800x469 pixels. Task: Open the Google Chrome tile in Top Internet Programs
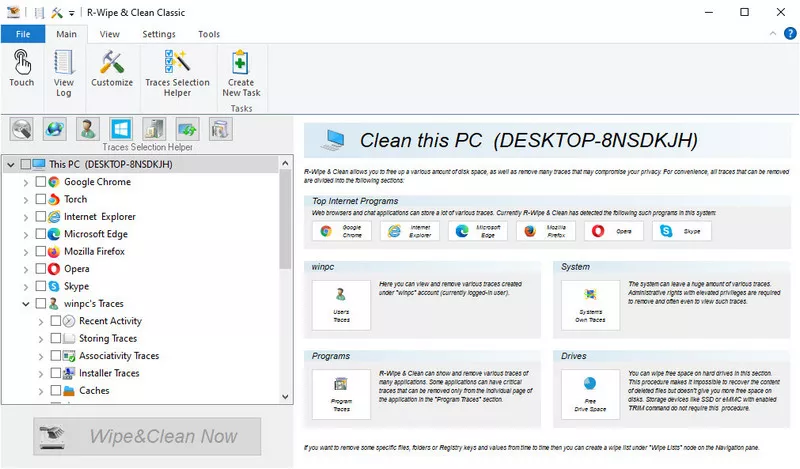(342, 231)
